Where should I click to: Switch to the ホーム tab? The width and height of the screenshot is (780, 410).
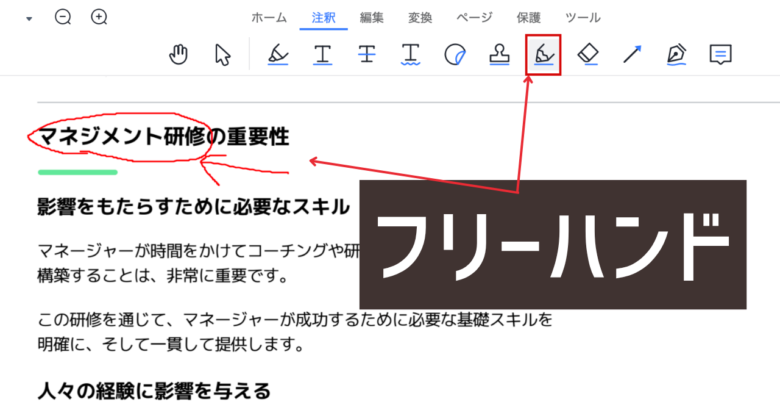(268, 17)
